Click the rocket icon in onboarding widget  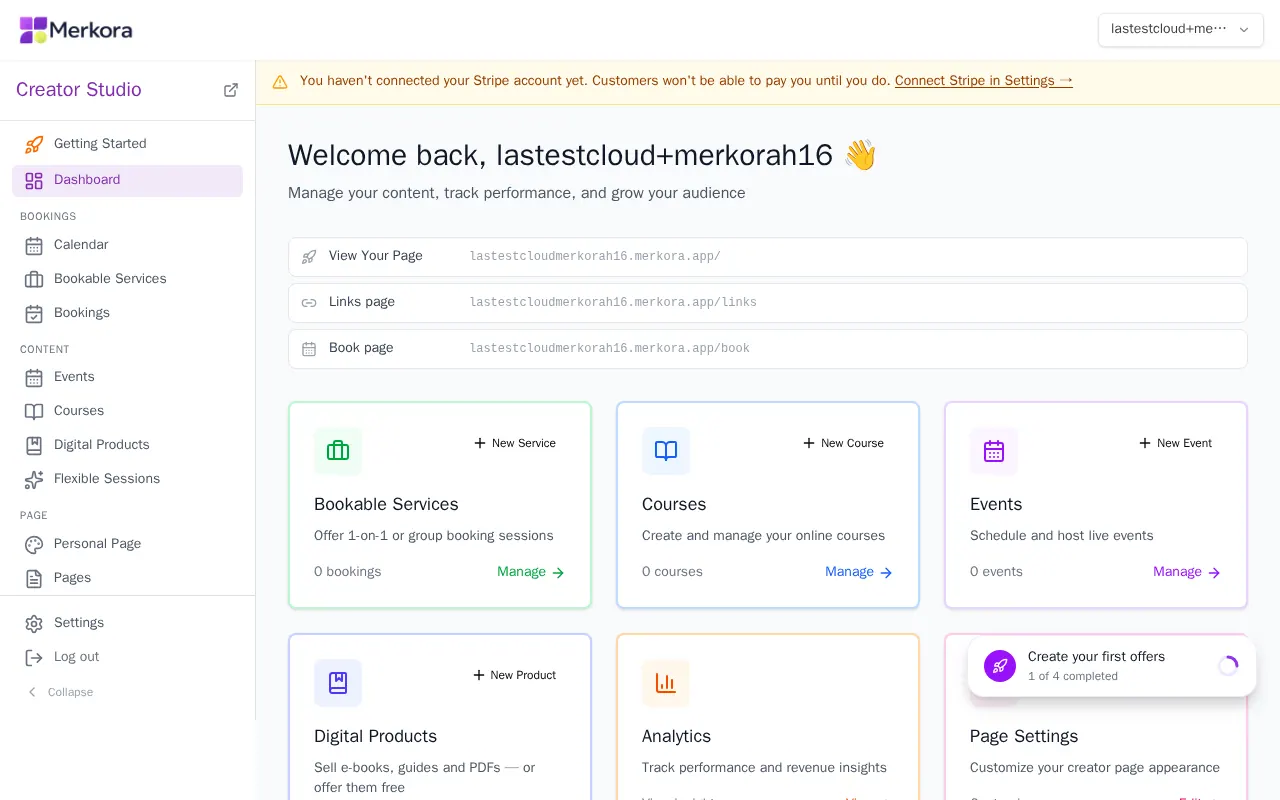click(1000, 666)
